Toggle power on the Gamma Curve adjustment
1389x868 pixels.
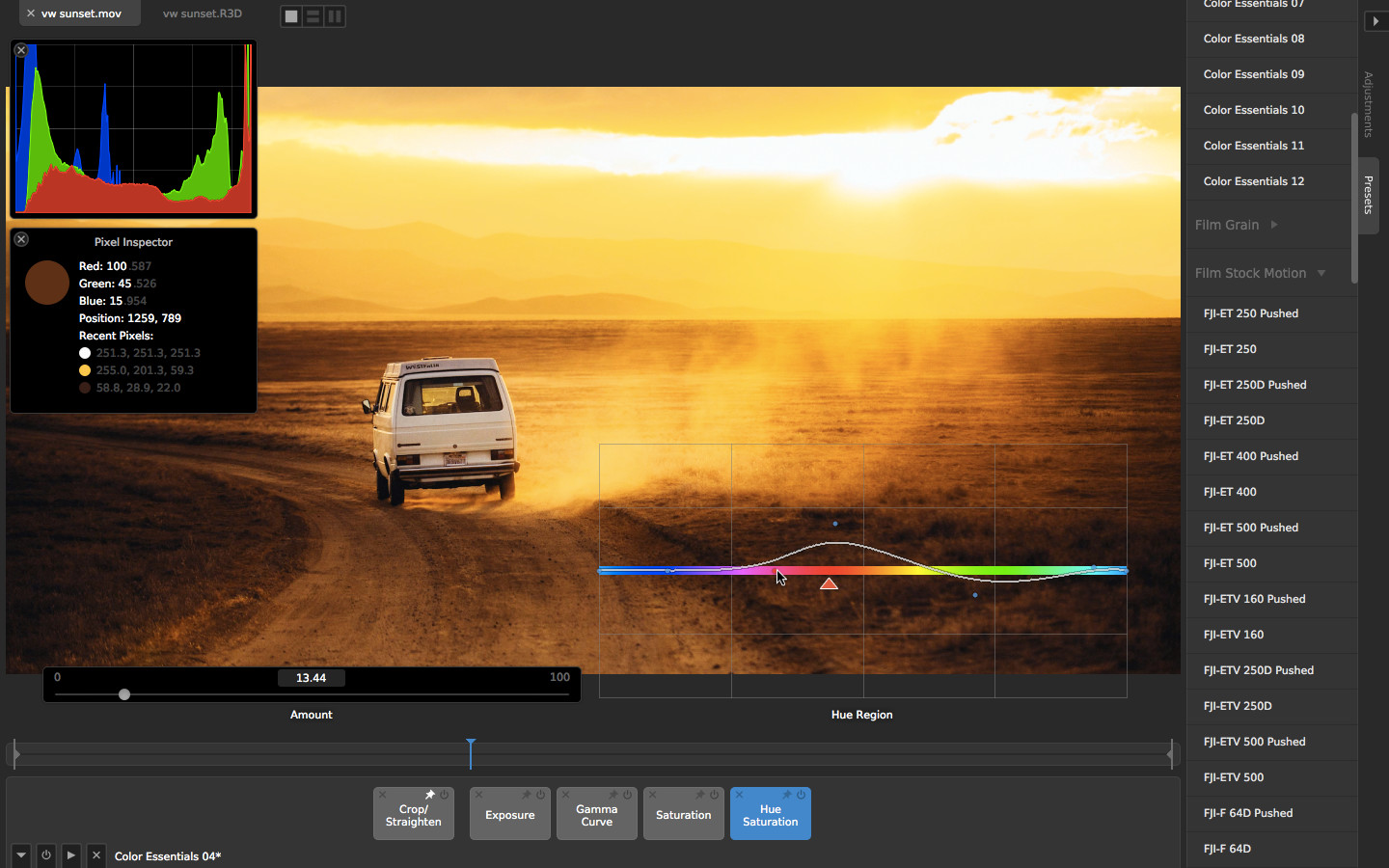(627, 795)
